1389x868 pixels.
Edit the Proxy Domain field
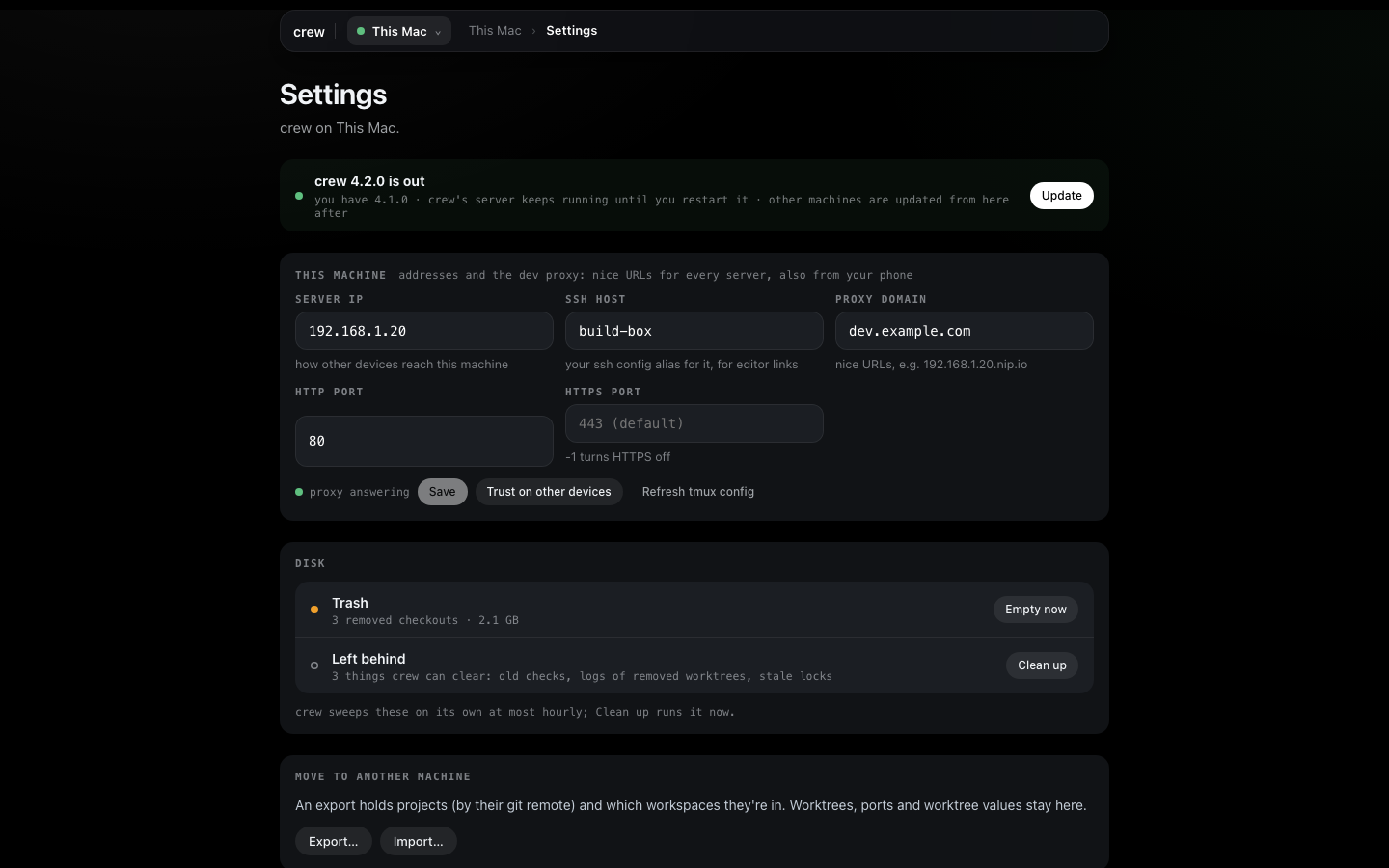point(965,331)
